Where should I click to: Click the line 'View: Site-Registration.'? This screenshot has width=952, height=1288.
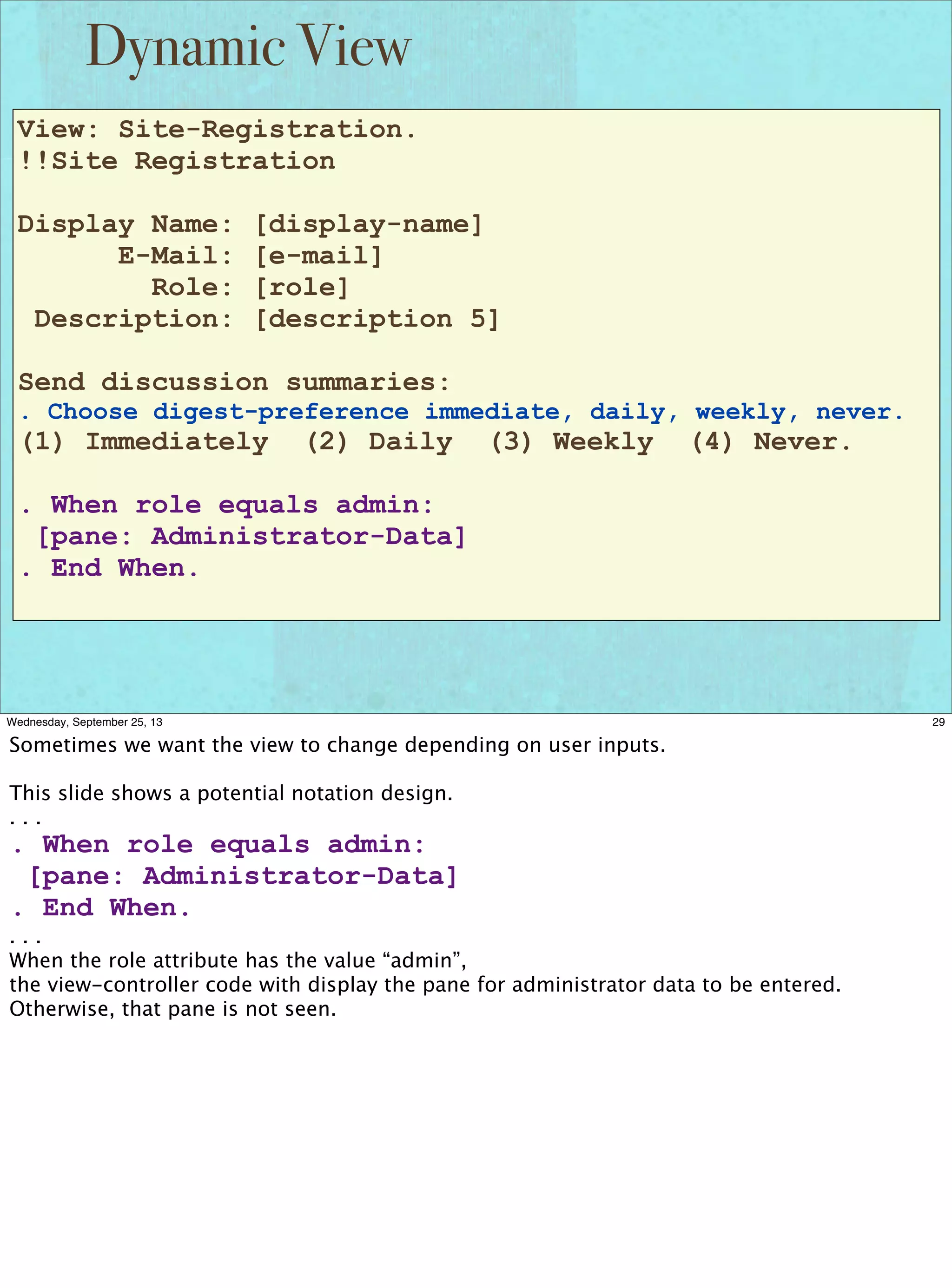pos(216,130)
